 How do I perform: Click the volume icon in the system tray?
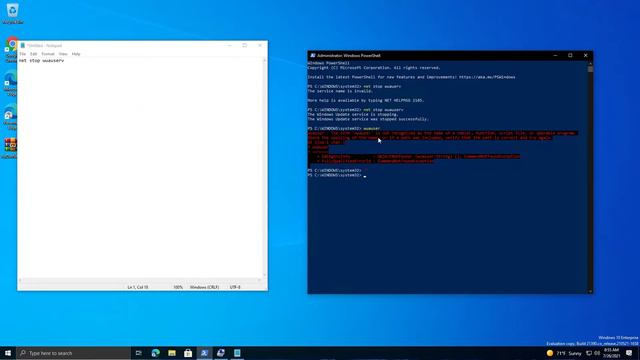597,353
